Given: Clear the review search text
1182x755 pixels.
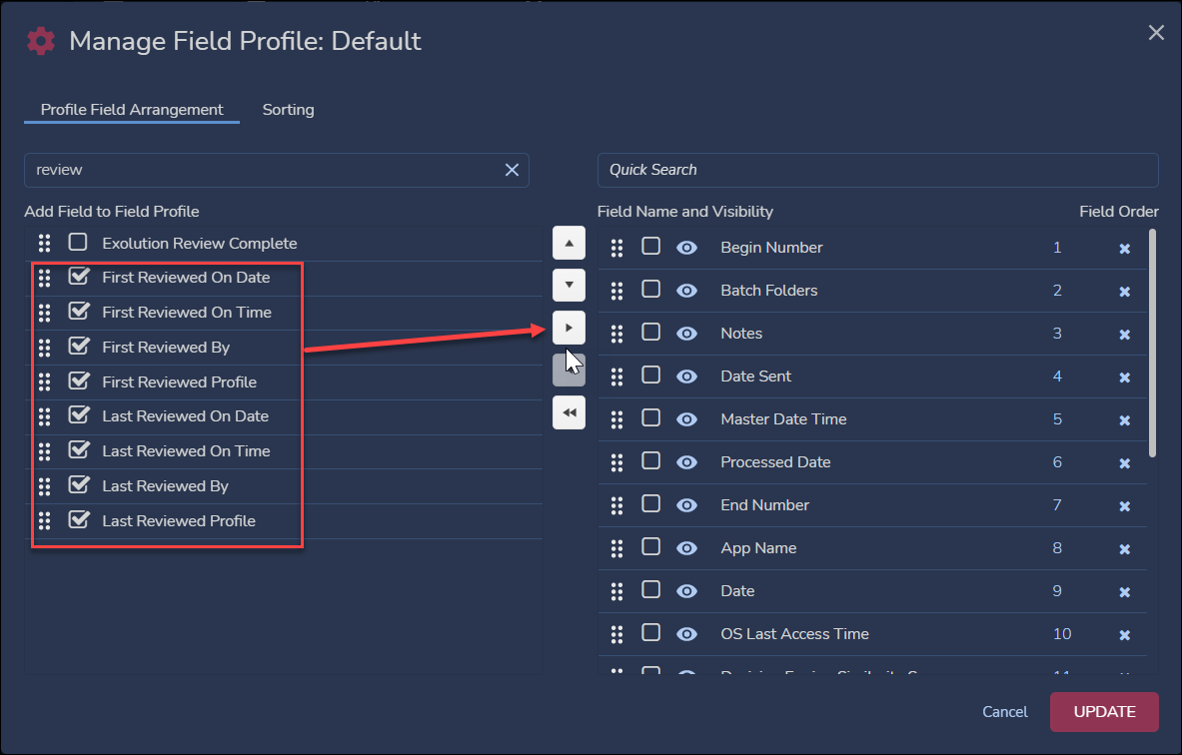Looking at the screenshot, I should [511, 170].
